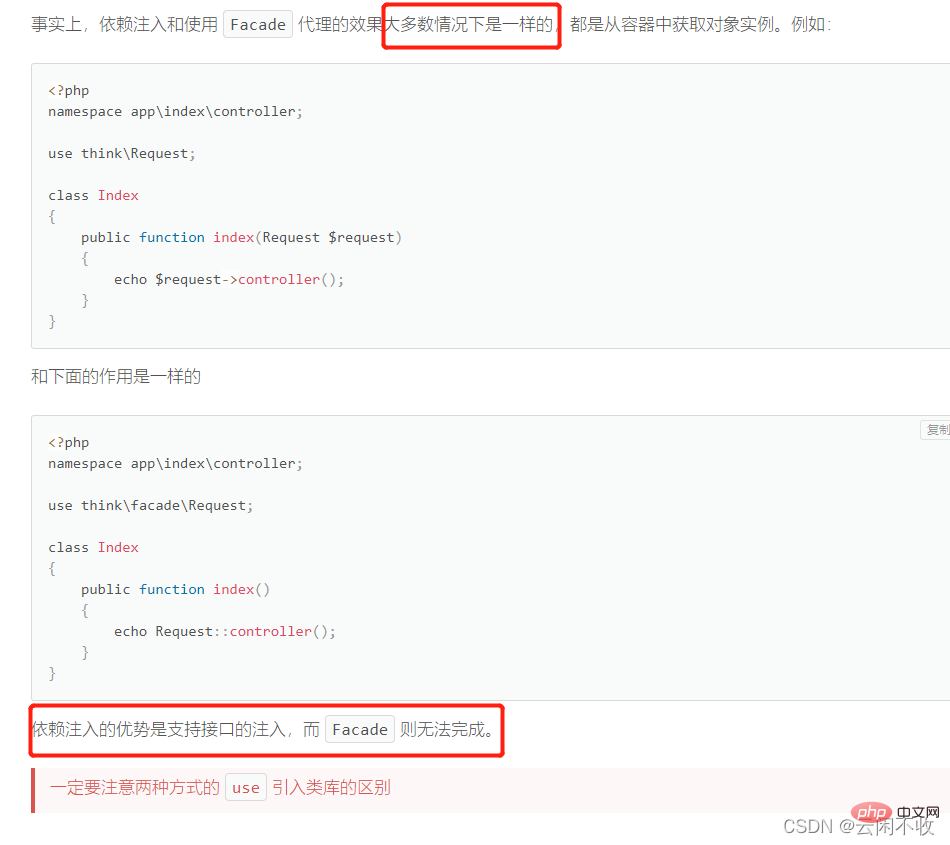Viewport: 950px width, 845px height.
Task: Click the text 和下面的作用是一样的
Action: click(116, 376)
